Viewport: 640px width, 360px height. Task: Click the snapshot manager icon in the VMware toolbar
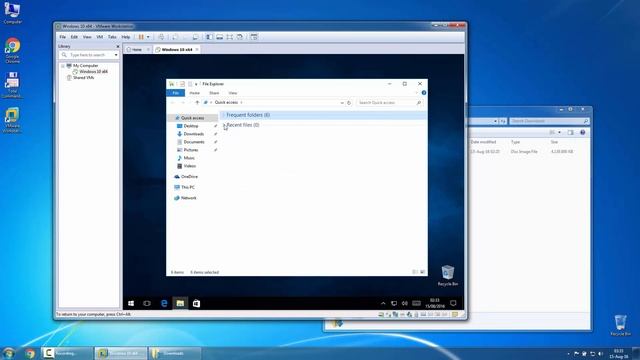click(196, 37)
